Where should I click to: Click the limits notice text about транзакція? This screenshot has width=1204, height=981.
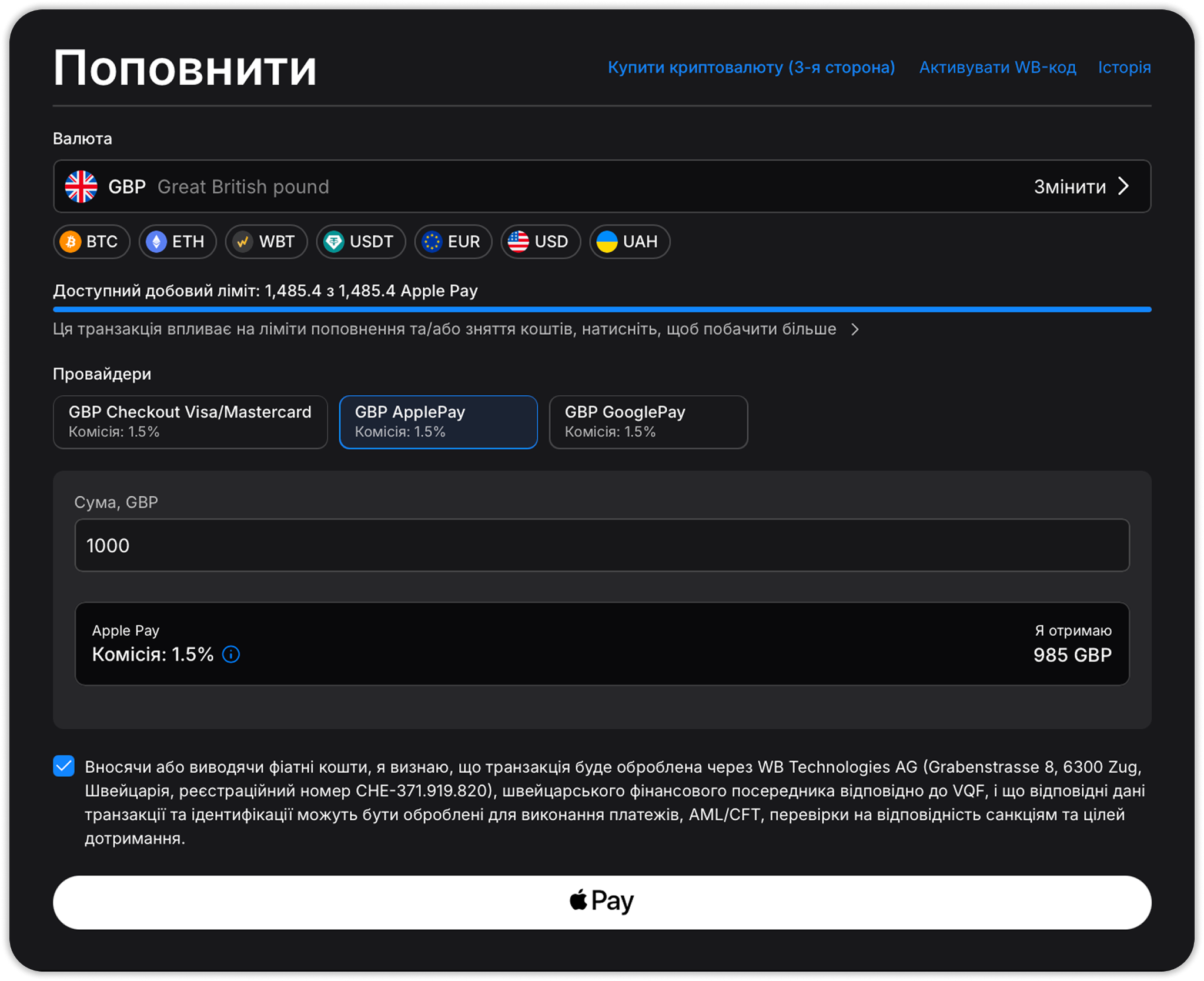(444, 329)
